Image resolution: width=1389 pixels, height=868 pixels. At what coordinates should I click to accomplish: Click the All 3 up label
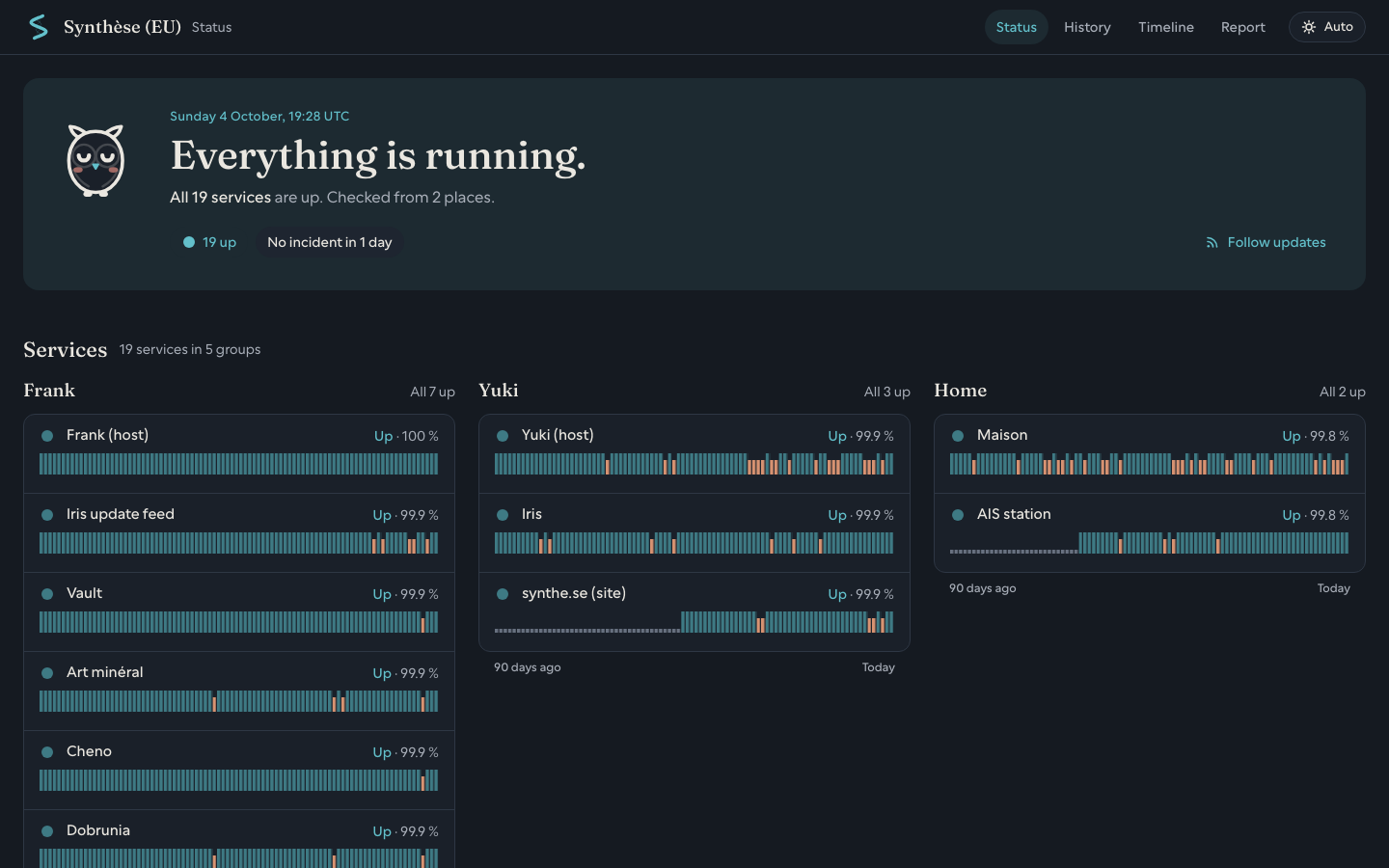pyautogui.click(x=887, y=392)
